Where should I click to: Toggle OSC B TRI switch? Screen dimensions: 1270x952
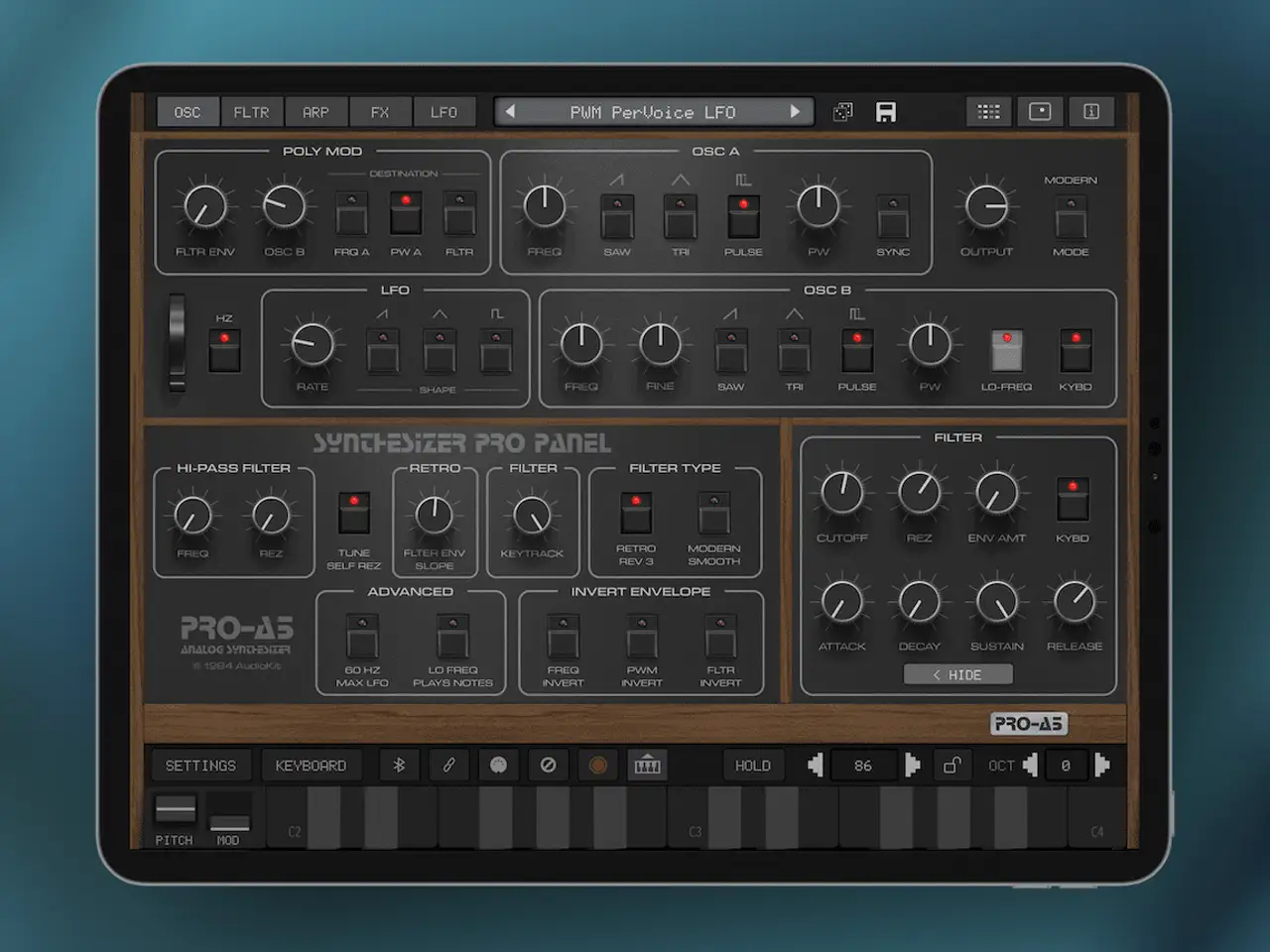click(x=794, y=351)
